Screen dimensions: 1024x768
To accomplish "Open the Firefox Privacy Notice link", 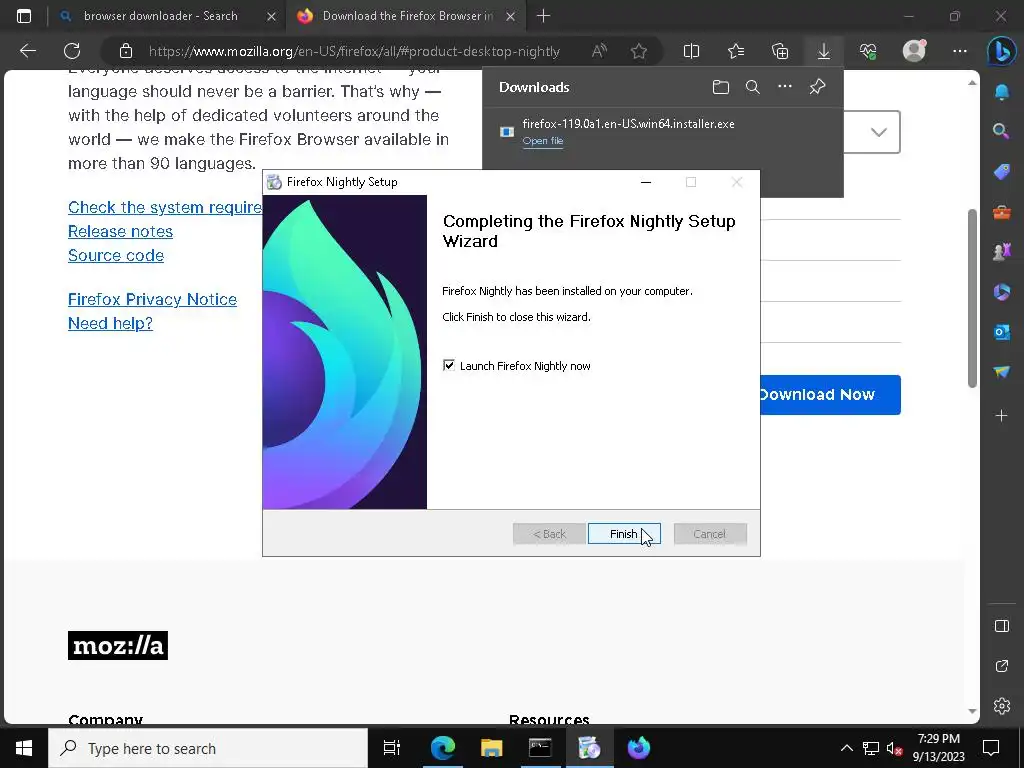I will 152,299.
